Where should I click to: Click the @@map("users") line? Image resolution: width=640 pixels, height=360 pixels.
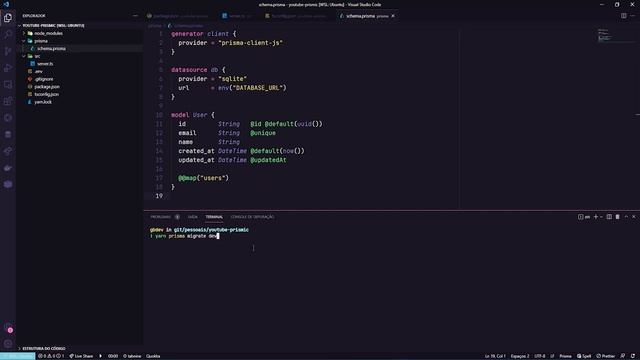click(203, 178)
